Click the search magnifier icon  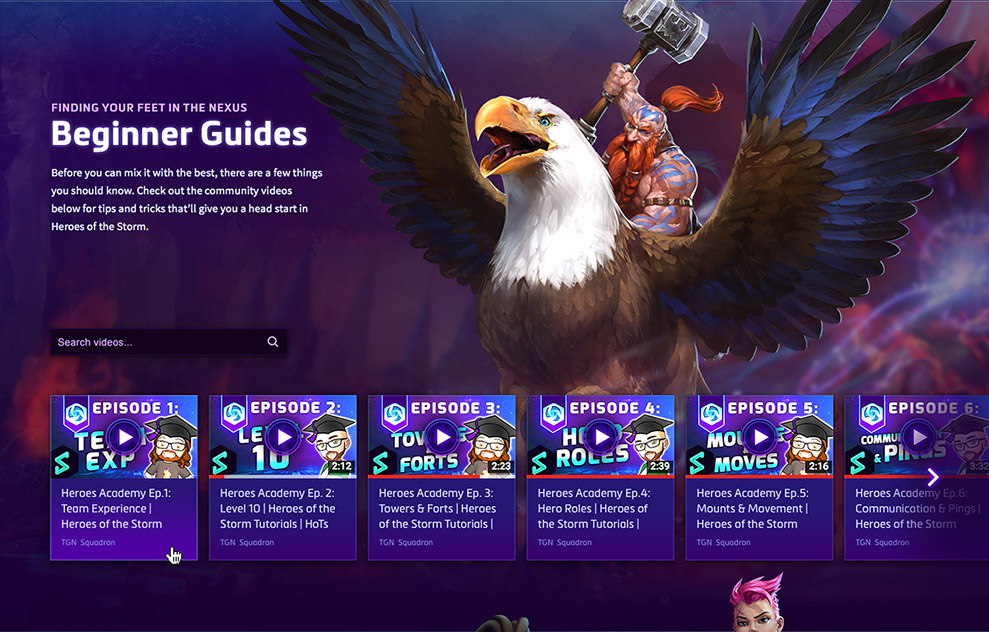(x=272, y=342)
